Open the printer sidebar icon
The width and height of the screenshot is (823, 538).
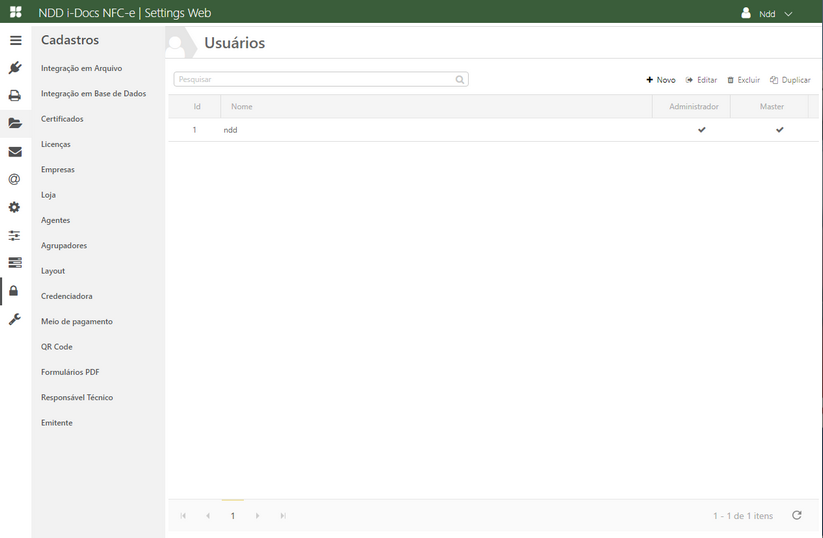tap(15, 96)
